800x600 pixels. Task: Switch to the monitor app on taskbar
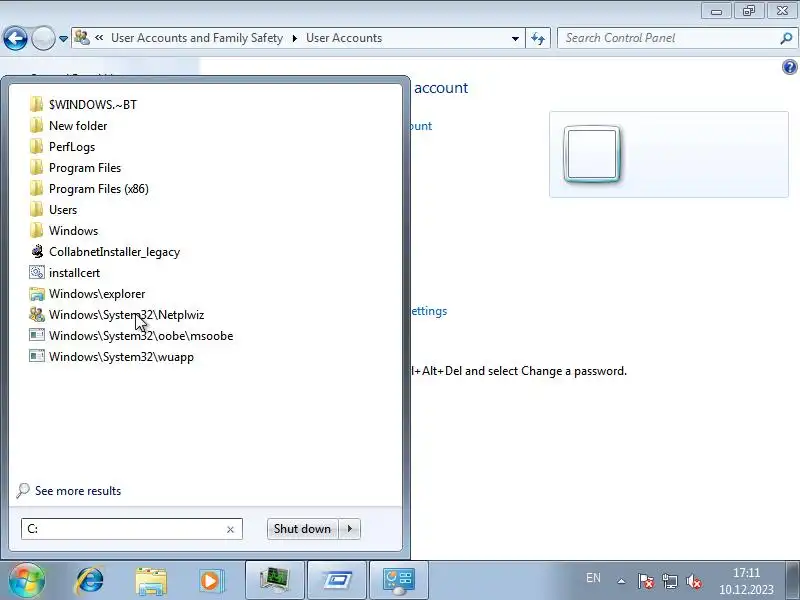click(x=275, y=580)
